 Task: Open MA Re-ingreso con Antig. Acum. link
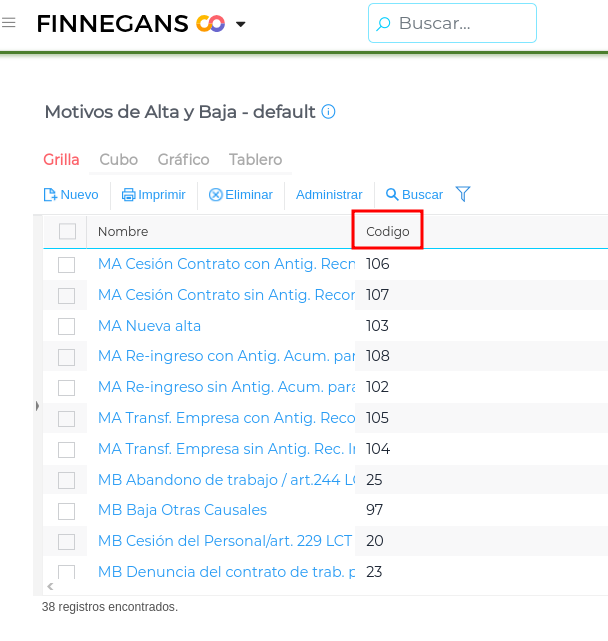pos(227,356)
